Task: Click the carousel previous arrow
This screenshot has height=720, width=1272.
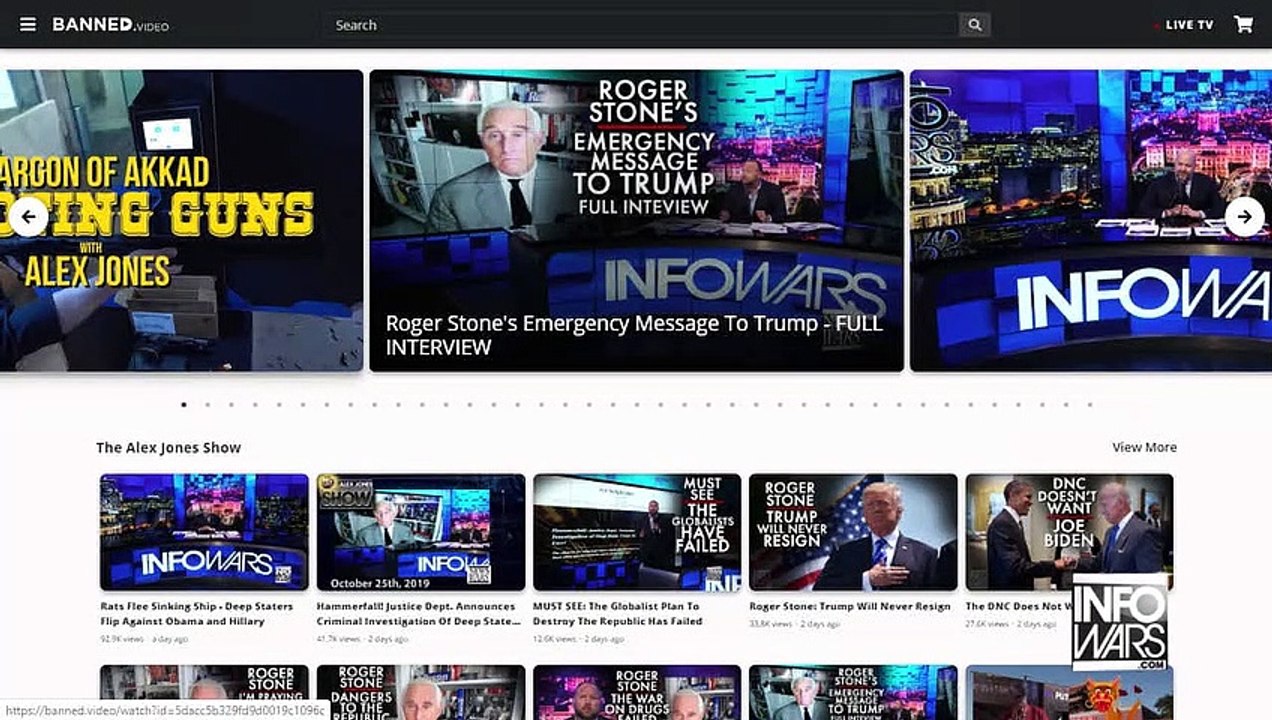Action: pos(28,216)
